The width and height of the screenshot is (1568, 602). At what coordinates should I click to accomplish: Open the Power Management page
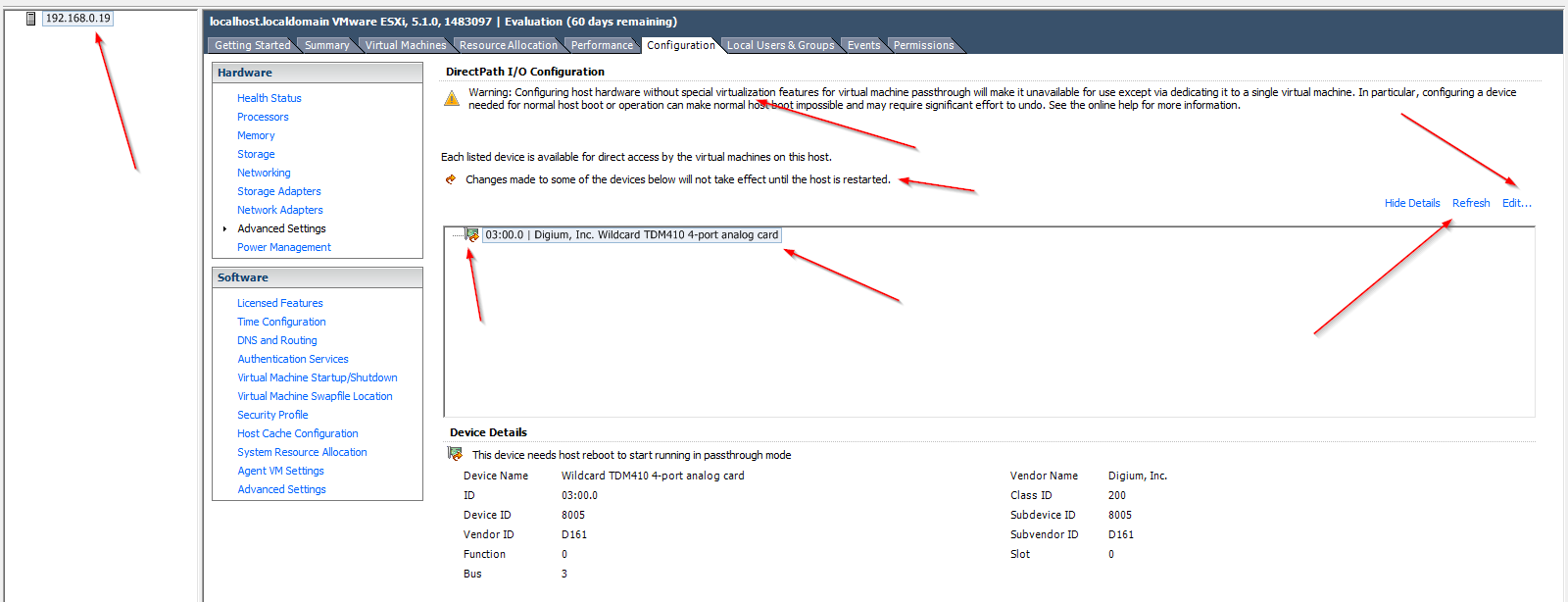284,247
